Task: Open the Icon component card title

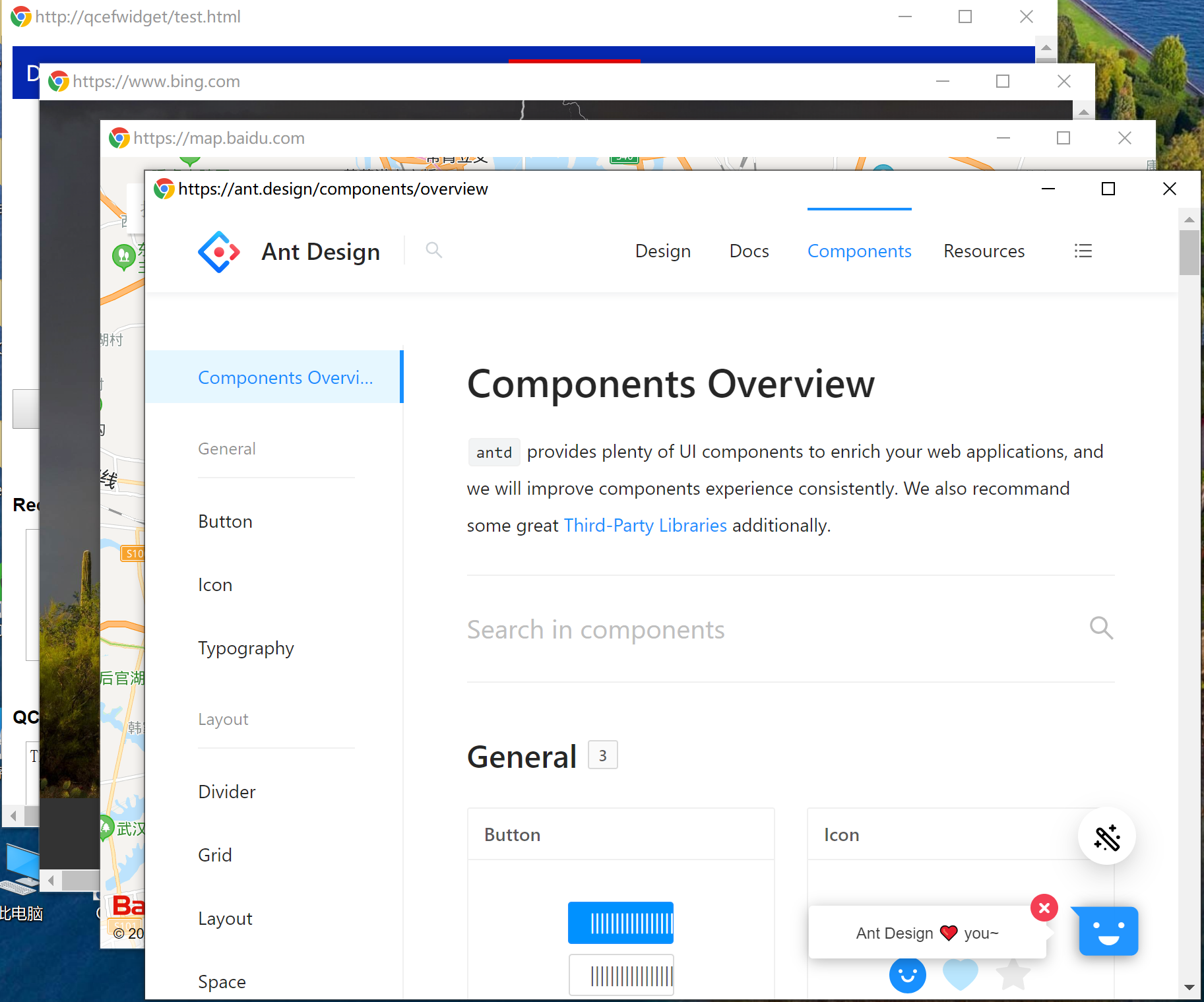Action: pyautogui.click(x=842, y=835)
